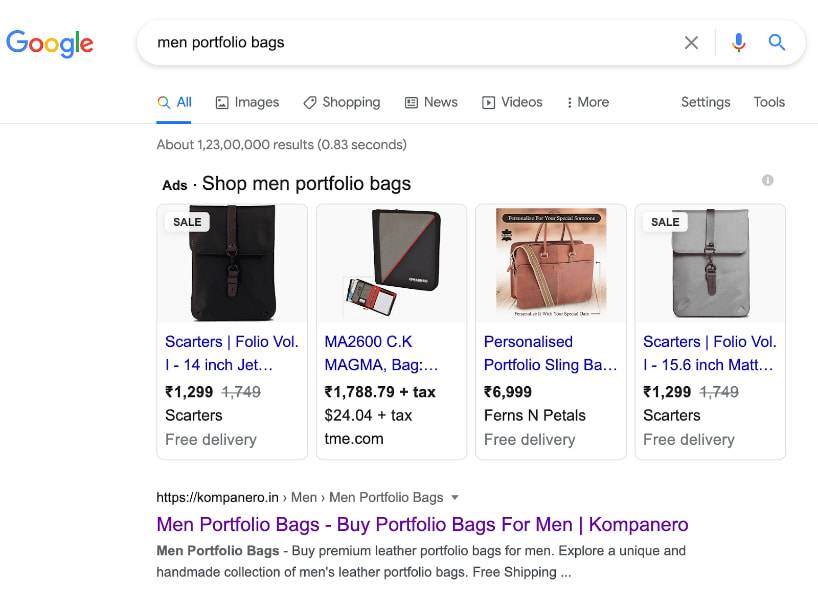Open the Tools options
Image resolution: width=818 pixels, height=595 pixels.
[769, 102]
